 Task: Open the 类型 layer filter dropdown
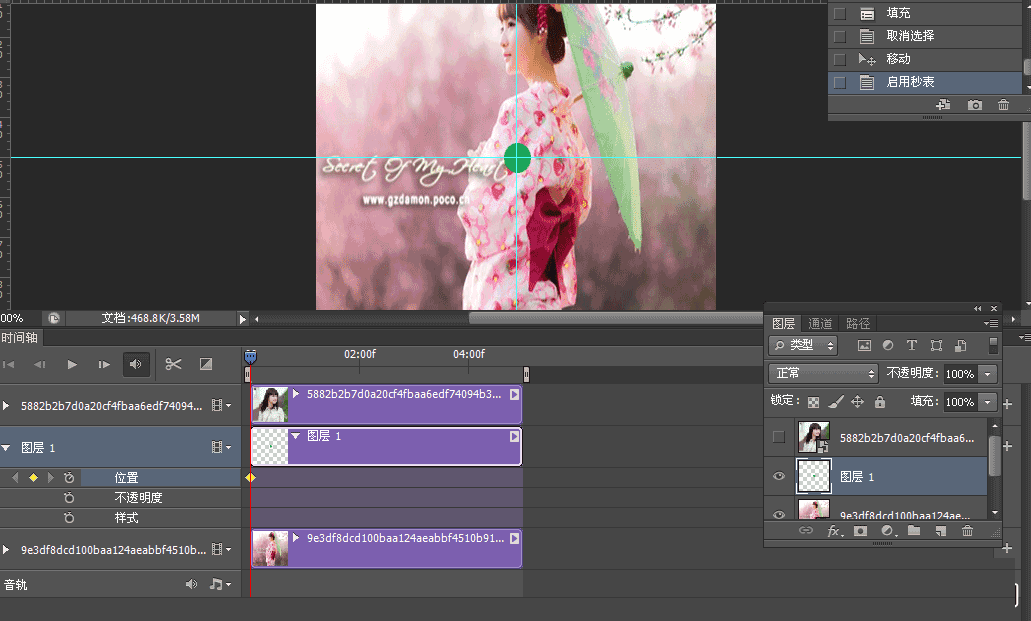[x=803, y=345]
